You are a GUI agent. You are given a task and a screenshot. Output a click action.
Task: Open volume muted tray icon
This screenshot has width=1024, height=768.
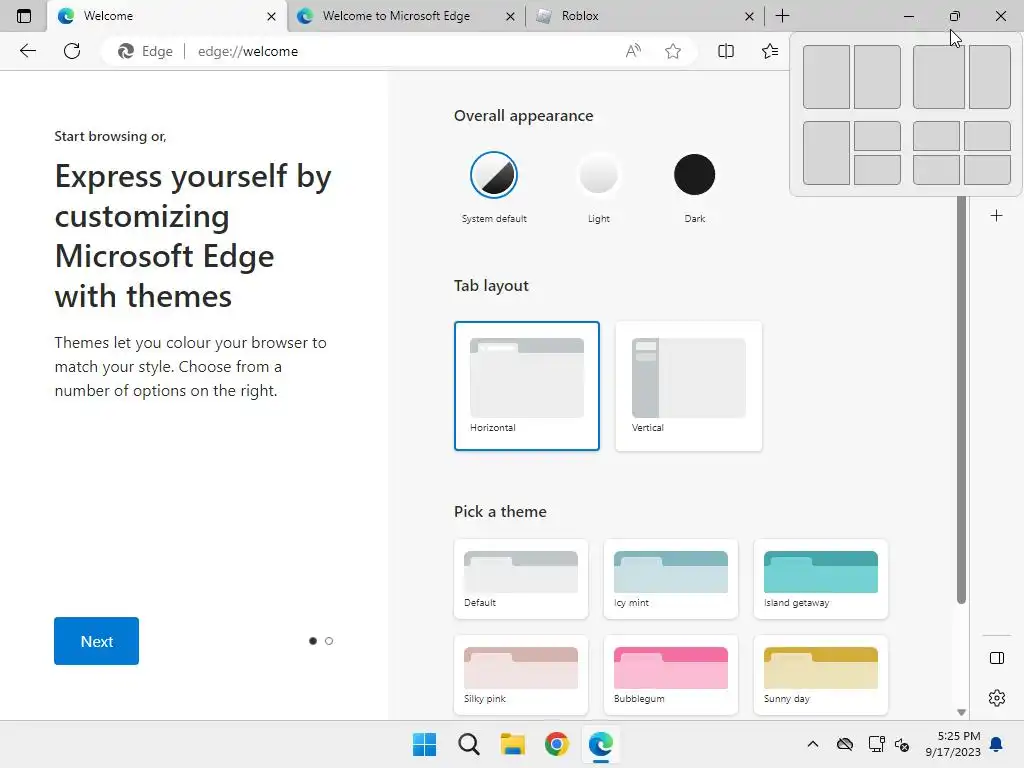pos(902,744)
